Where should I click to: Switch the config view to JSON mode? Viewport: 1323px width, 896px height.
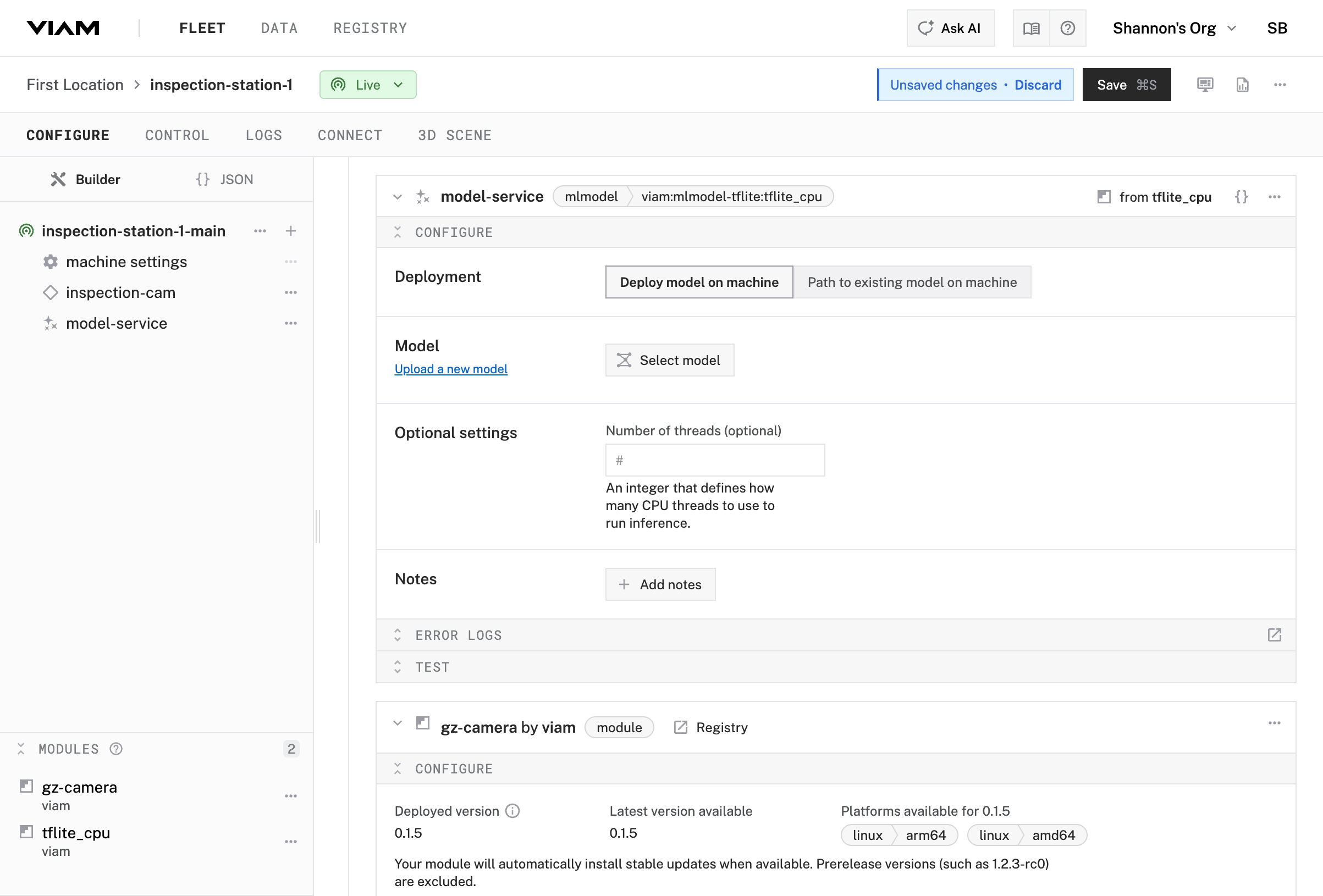[x=225, y=179]
